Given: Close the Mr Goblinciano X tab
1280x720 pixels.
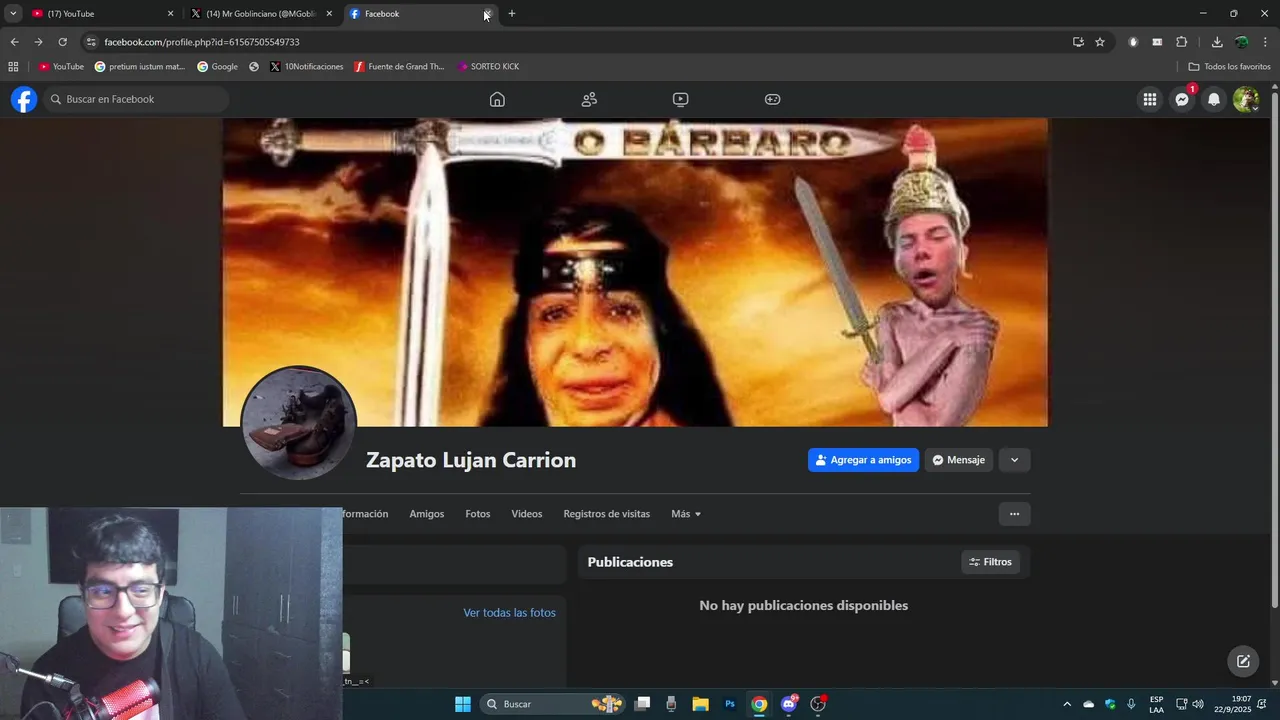Looking at the screenshot, I should point(329,14).
